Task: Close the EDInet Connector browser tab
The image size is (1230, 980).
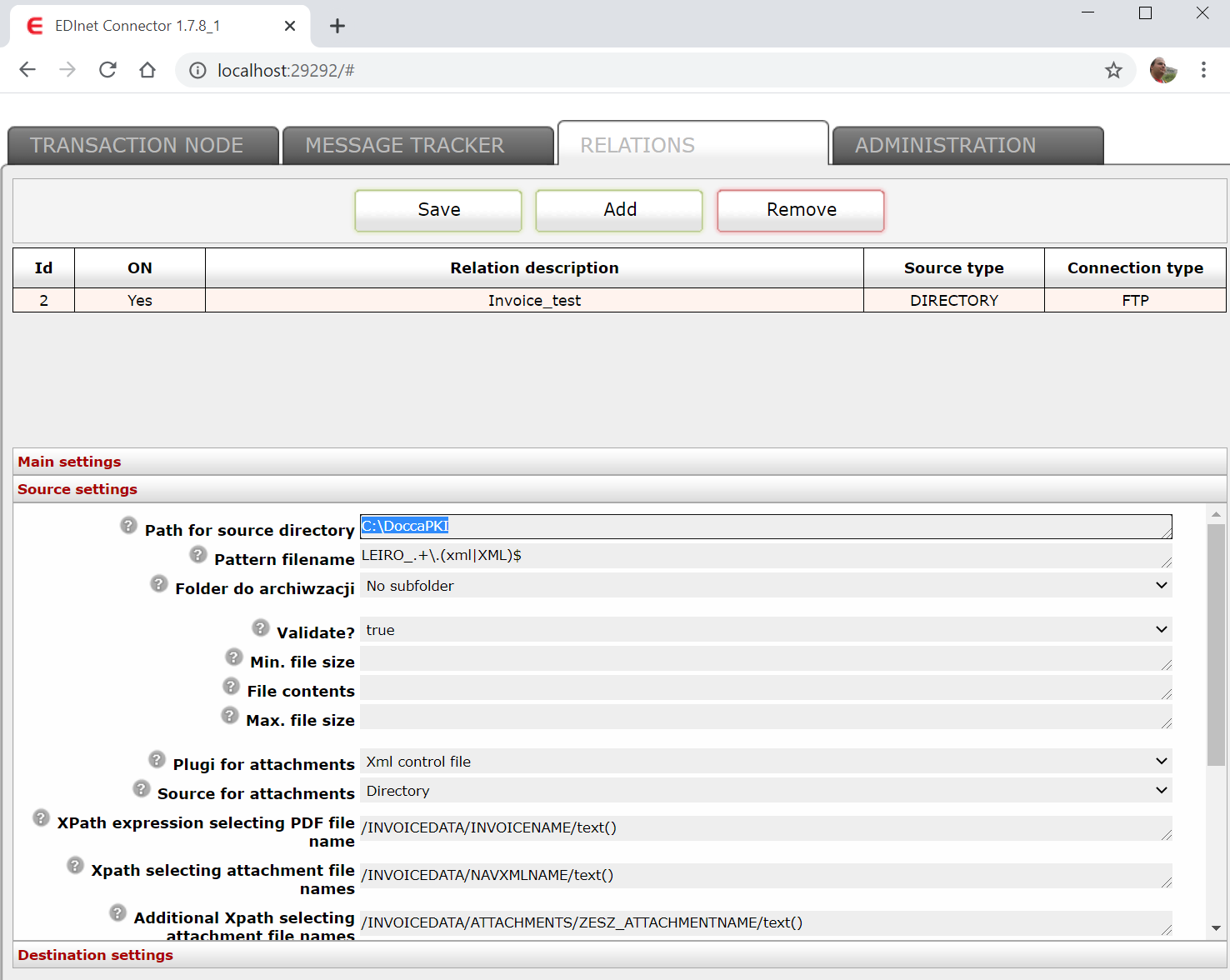Action: [290, 26]
